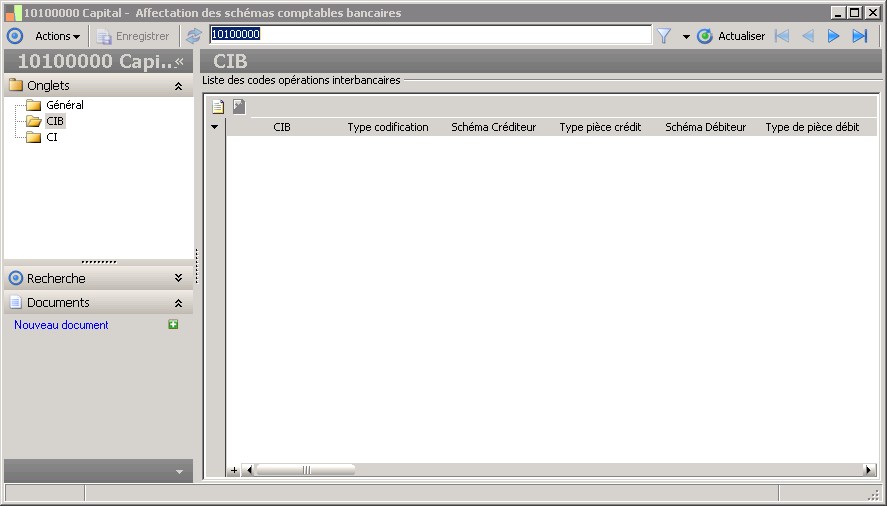Viewport: 887px width, 506px height.
Task: Click the CI folder icon
Action: [x=34, y=137]
